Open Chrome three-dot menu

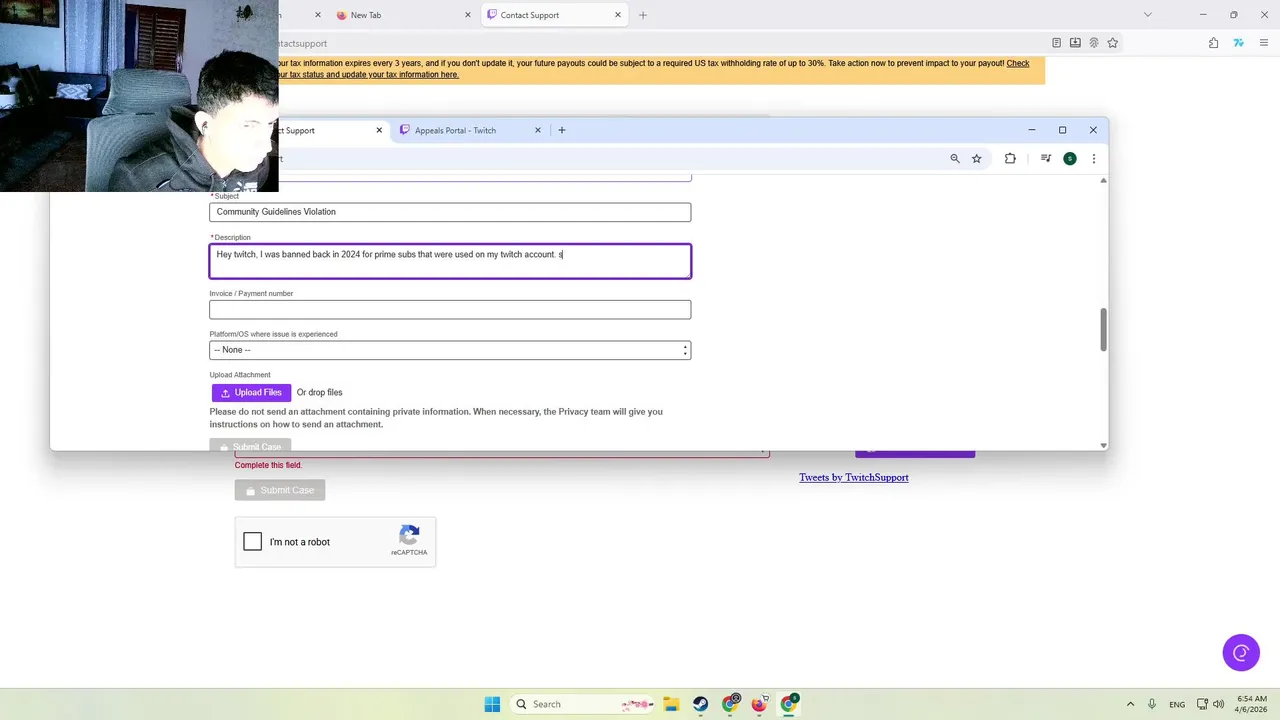1094,158
